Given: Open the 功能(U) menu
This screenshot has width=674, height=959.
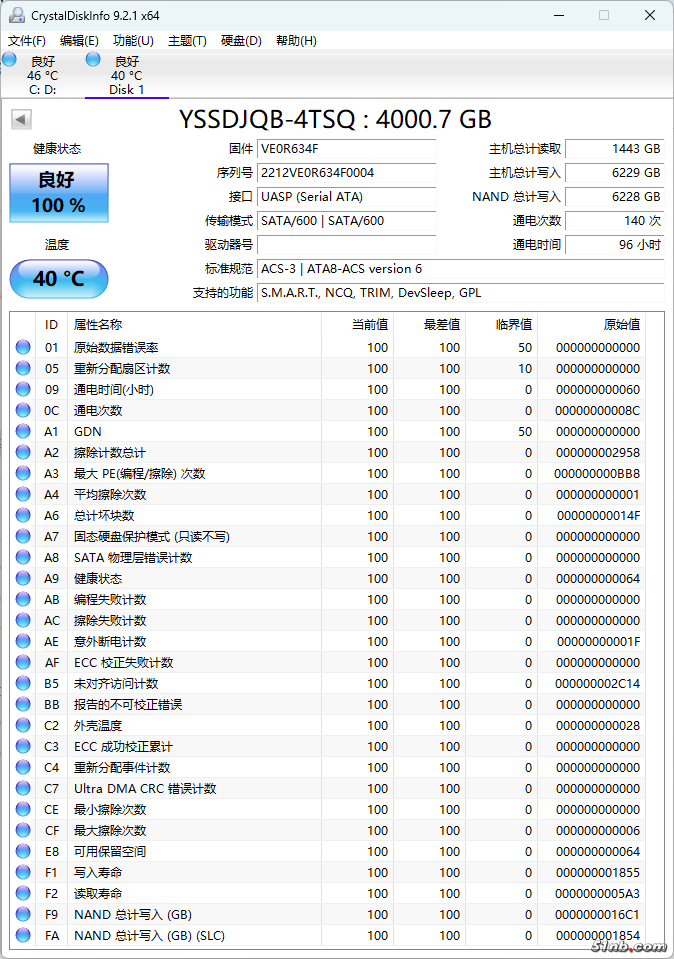Looking at the screenshot, I should pyautogui.click(x=133, y=41).
